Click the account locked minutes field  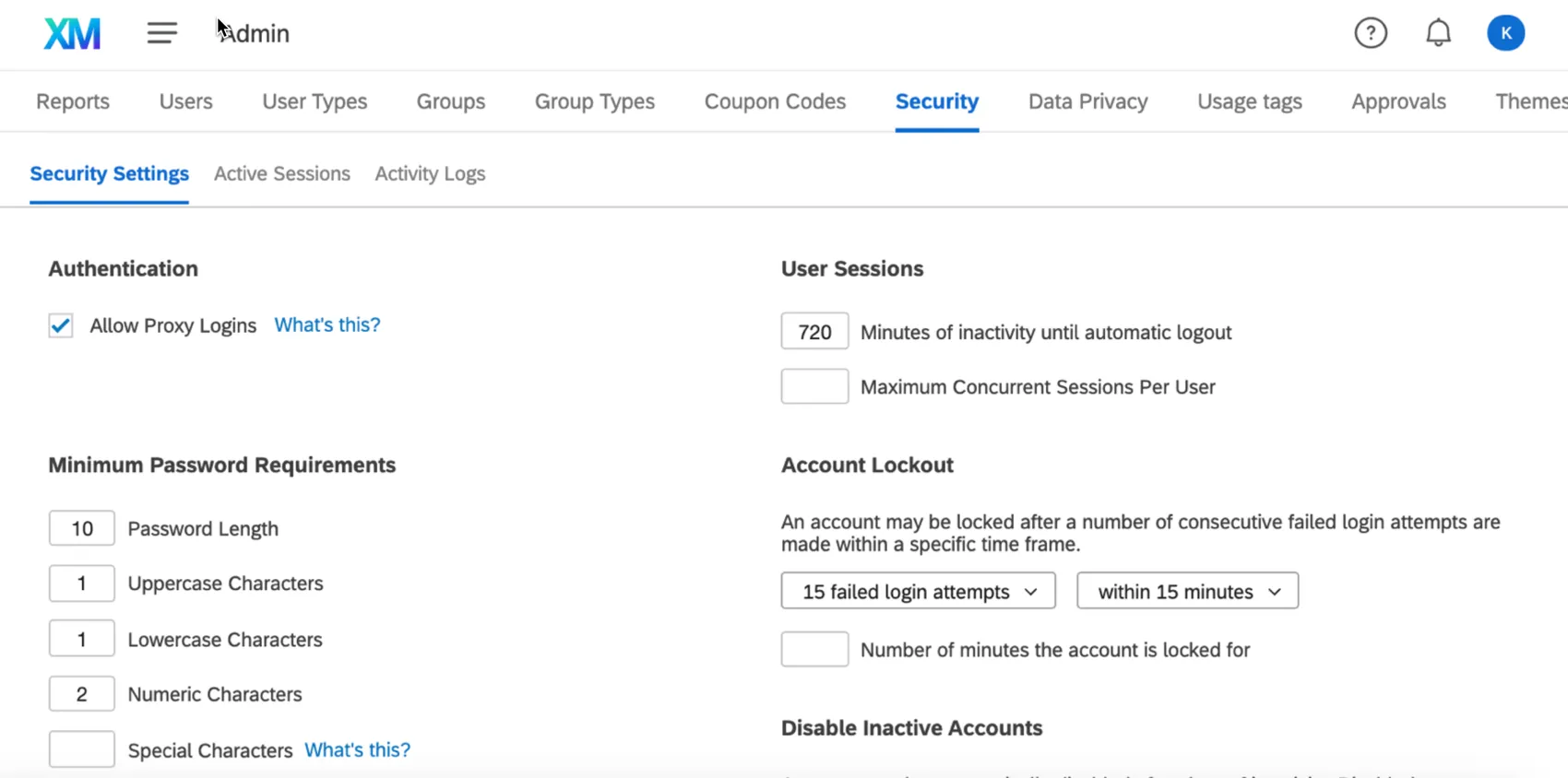pyautogui.click(x=814, y=649)
